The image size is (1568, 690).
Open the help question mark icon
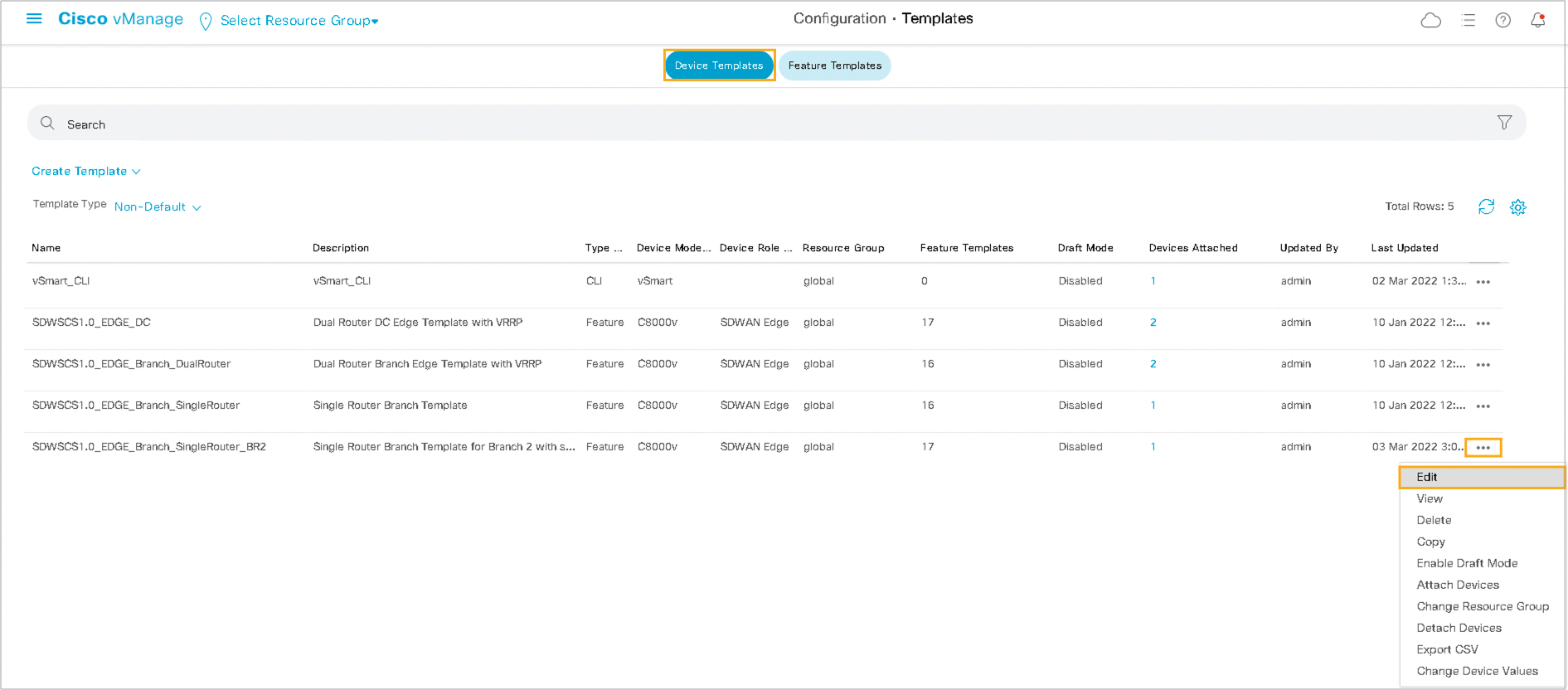point(1502,20)
